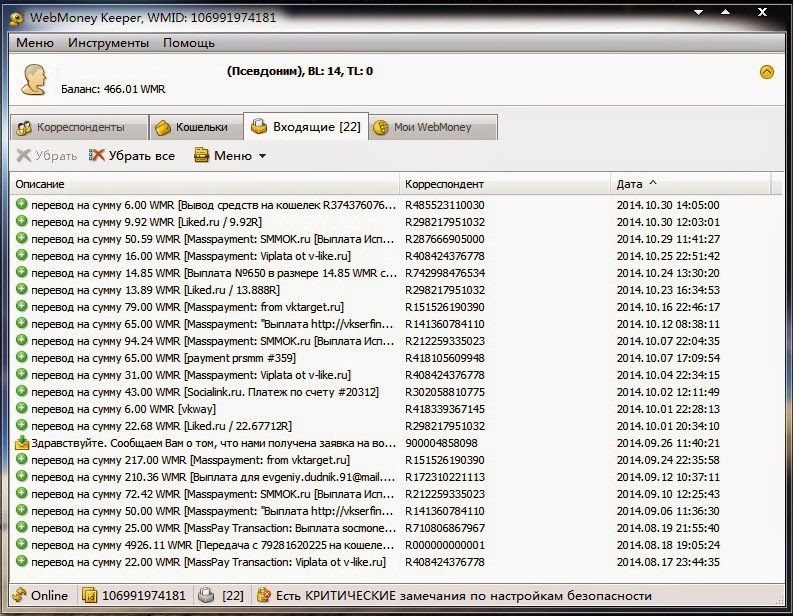Screen dimensions: 793x616
Task: Click the Баланс: 466.01 WMR text
Action: pyautogui.click(x=113, y=90)
